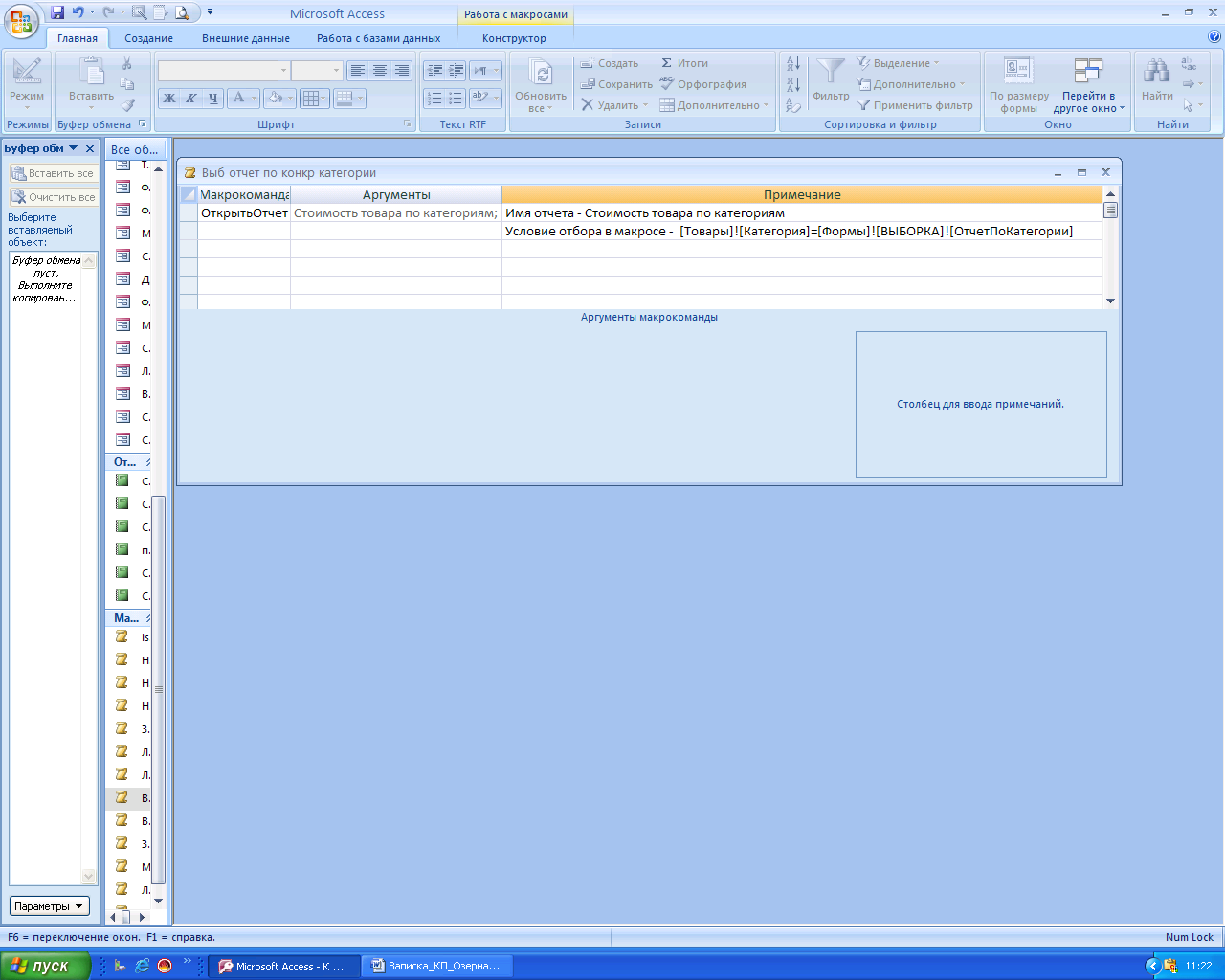Viewport: 1225px width, 980px height.
Task: Open Перейти в другое окно menu
Action: [x=1088, y=86]
